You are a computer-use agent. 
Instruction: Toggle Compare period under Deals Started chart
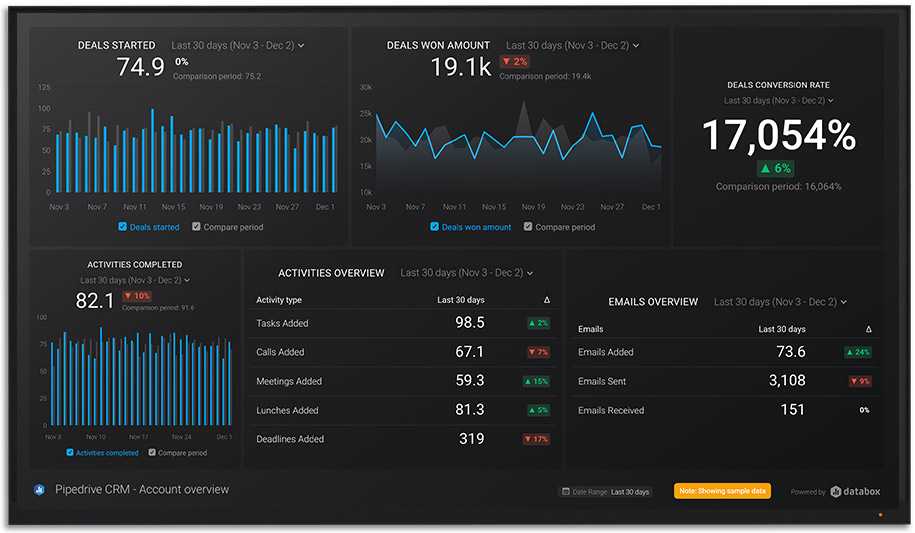(196, 227)
